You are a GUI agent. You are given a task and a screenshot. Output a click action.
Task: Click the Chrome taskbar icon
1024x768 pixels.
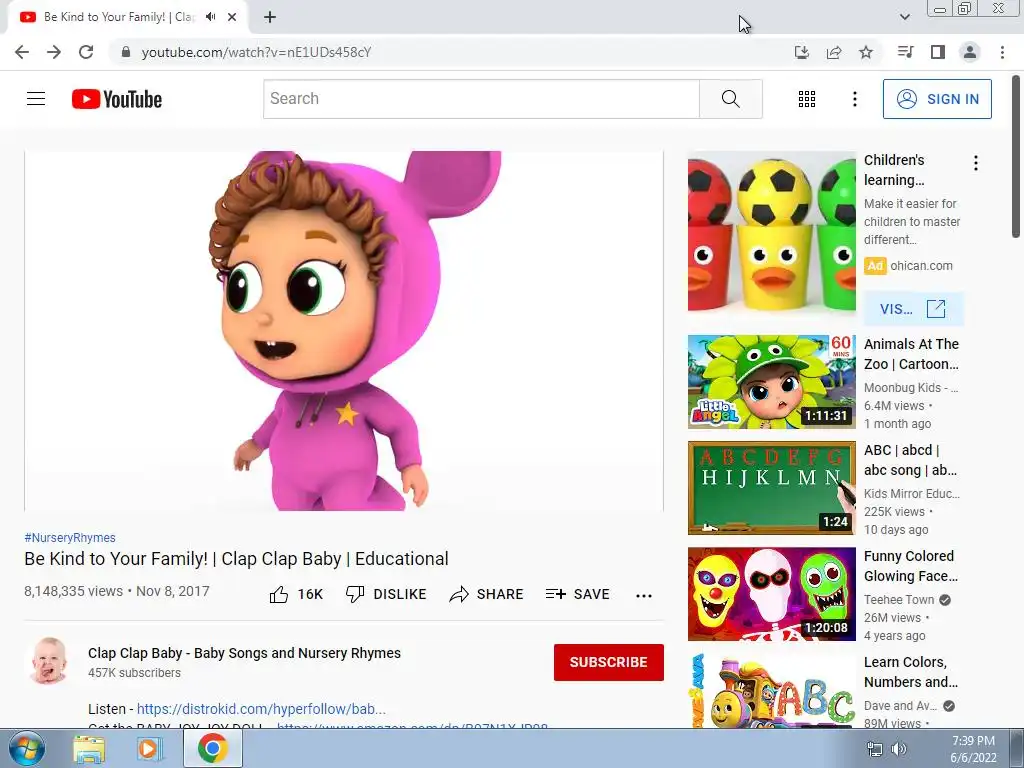pos(212,748)
